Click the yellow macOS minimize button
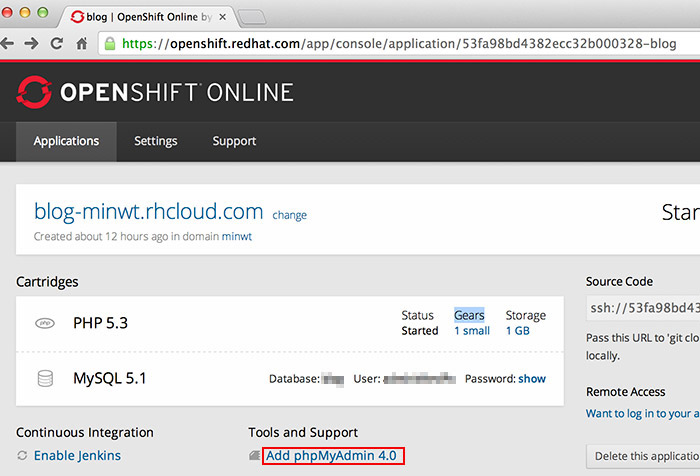Image resolution: width=700 pixels, height=476 pixels. pos(25,12)
